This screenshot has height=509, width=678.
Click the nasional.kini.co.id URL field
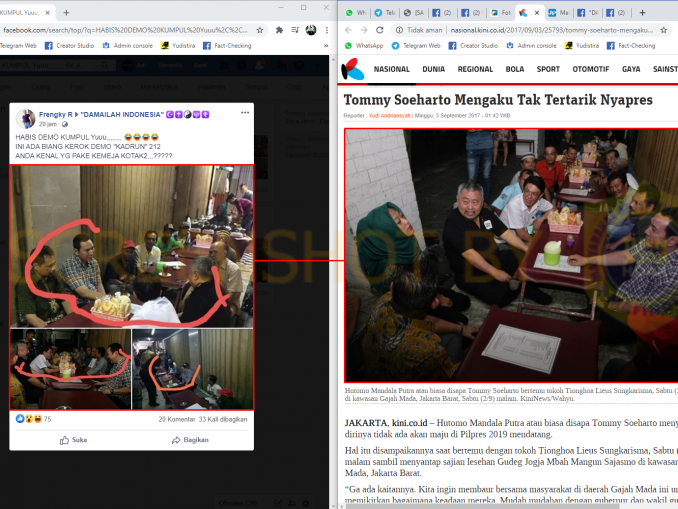[x=551, y=30]
